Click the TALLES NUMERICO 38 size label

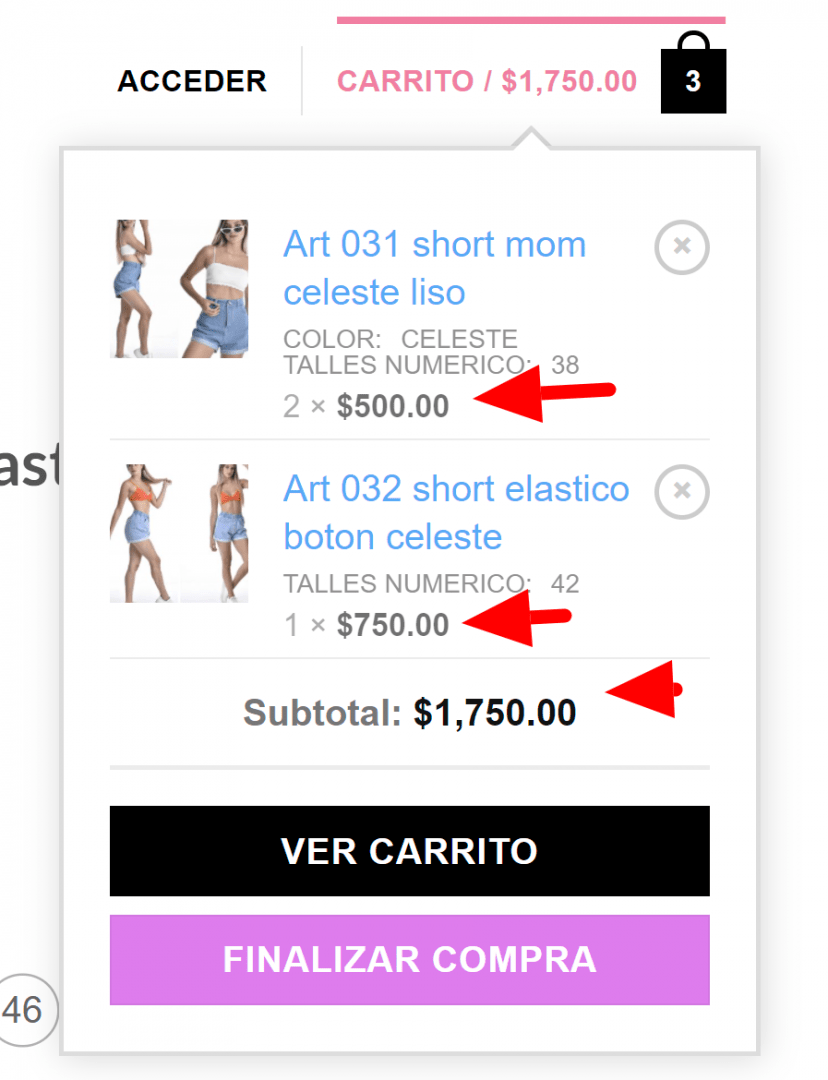[431, 364]
